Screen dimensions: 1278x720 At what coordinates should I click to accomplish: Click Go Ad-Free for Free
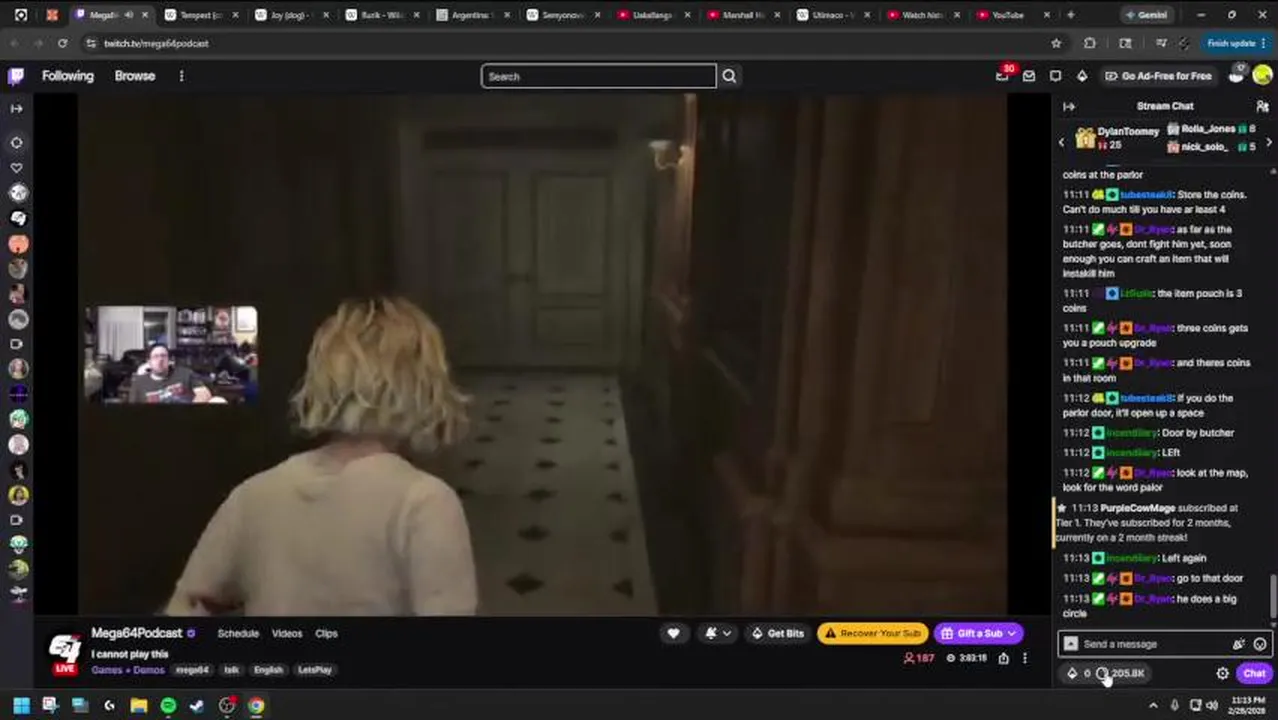[1158, 76]
